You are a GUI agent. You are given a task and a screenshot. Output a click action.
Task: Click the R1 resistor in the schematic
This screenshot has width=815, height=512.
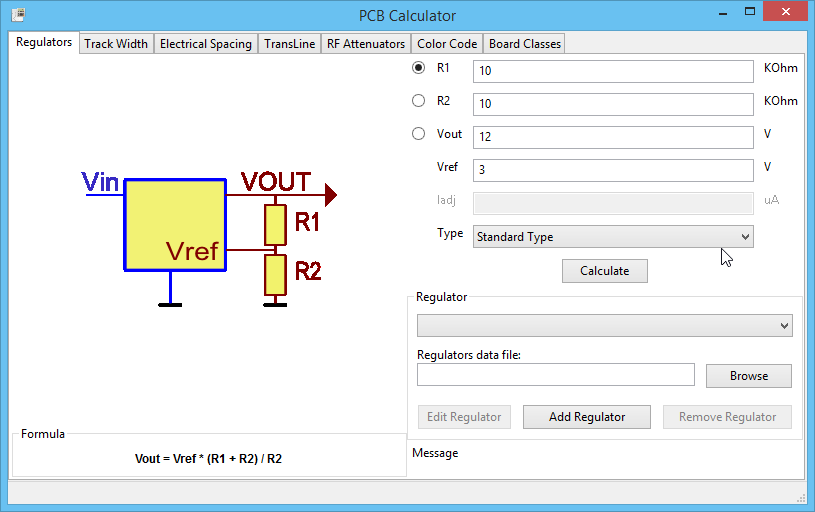275,225
